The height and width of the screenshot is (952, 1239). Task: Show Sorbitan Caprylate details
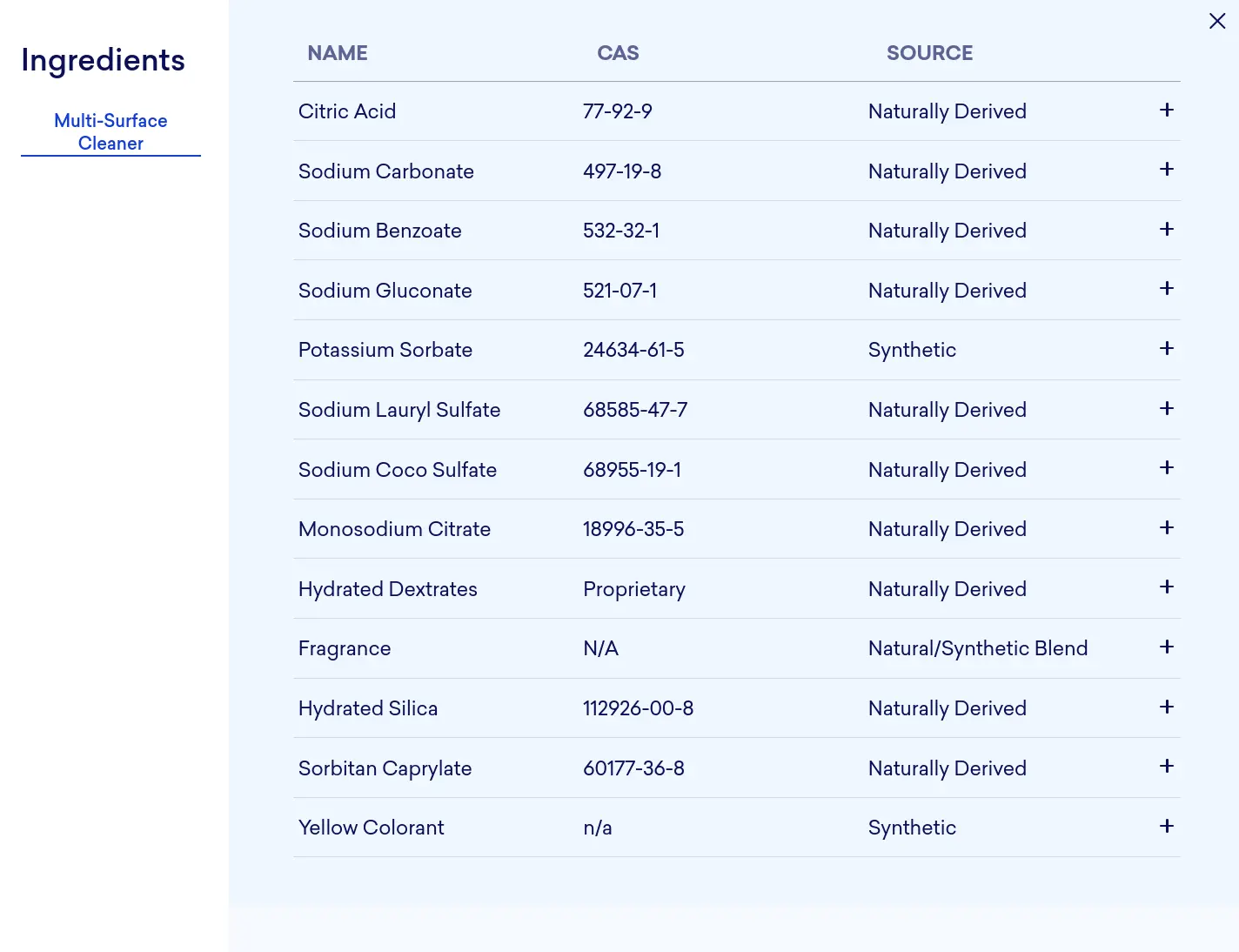tap(1167, 767)
